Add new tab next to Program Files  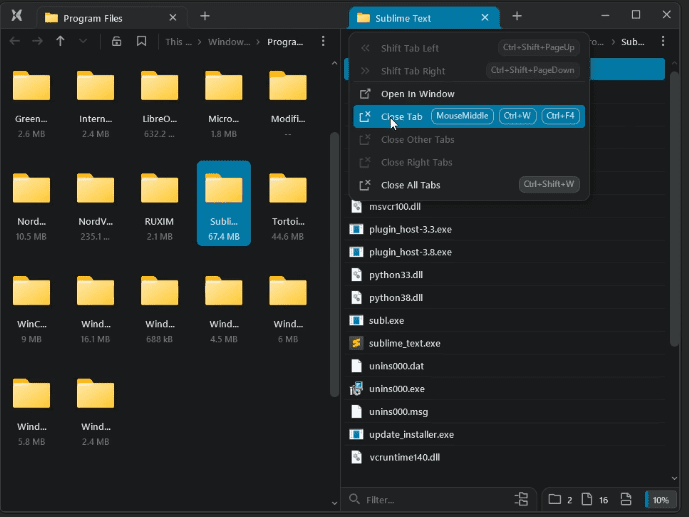205,16
